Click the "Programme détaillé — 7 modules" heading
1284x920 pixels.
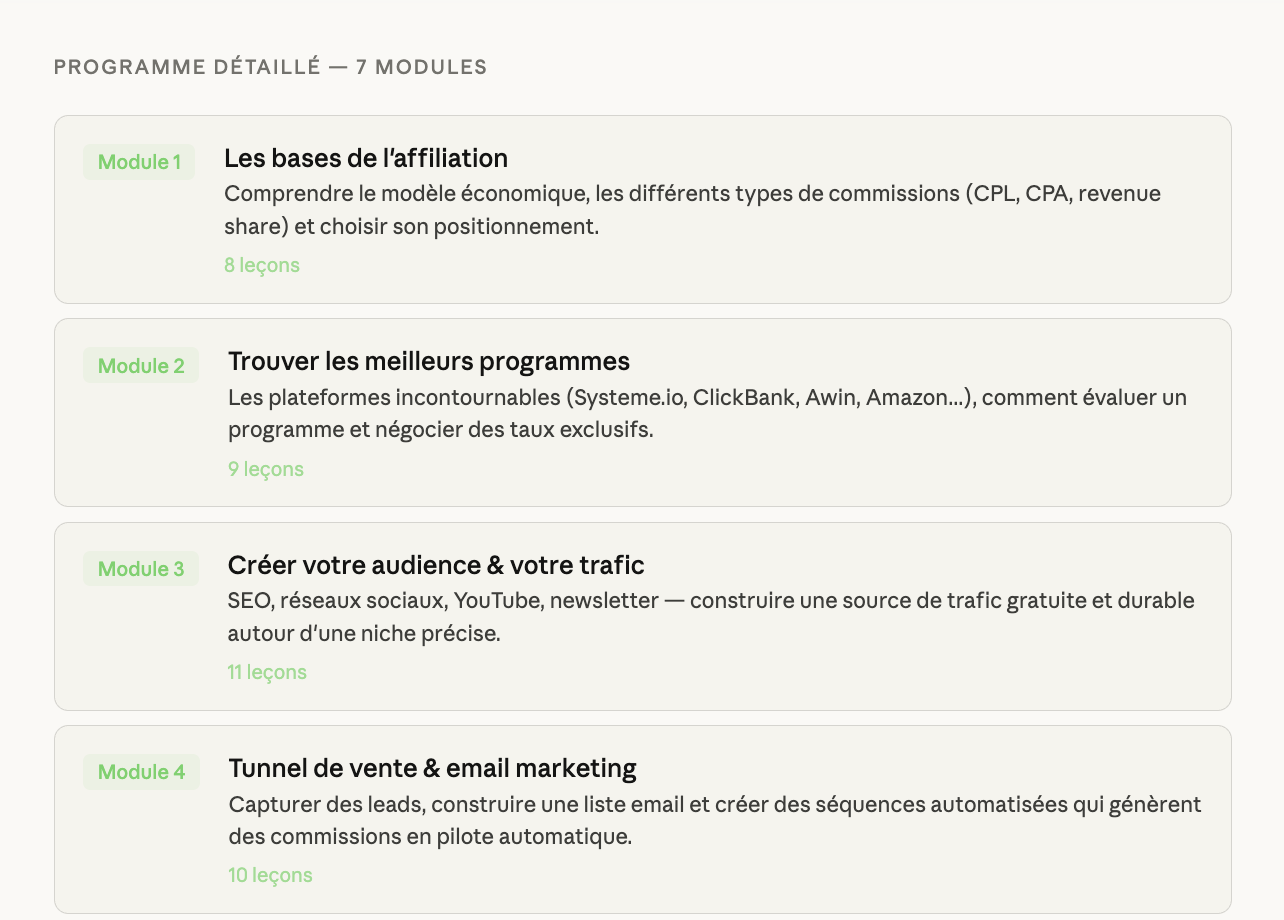coord(270,68)
